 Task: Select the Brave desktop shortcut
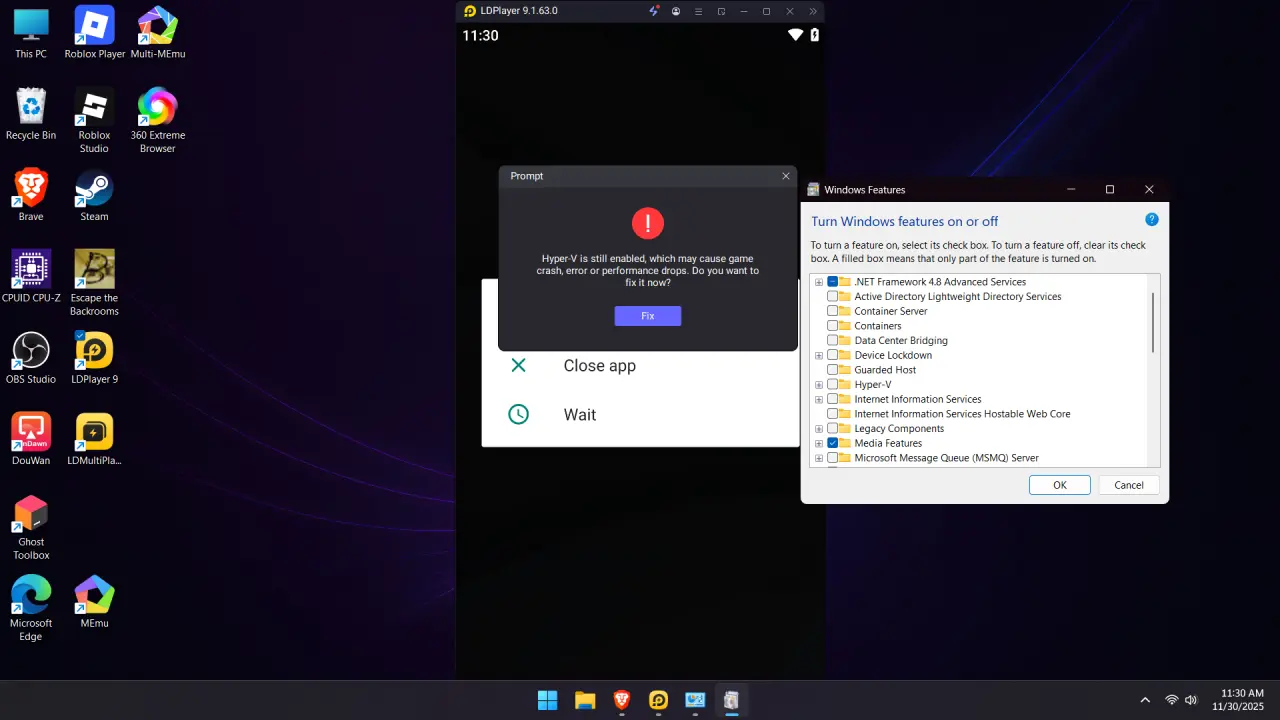(x=31, y=195)
